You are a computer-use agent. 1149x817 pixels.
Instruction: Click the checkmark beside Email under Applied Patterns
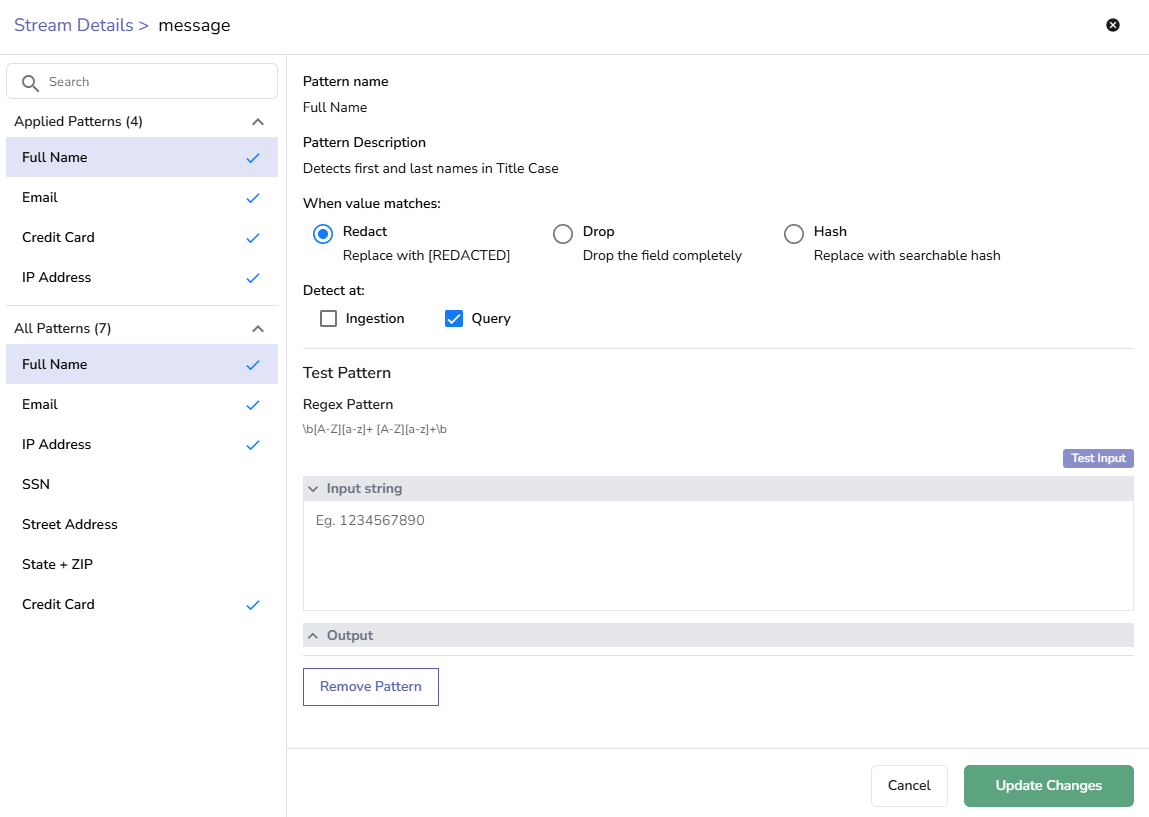(x=252, y=198)
